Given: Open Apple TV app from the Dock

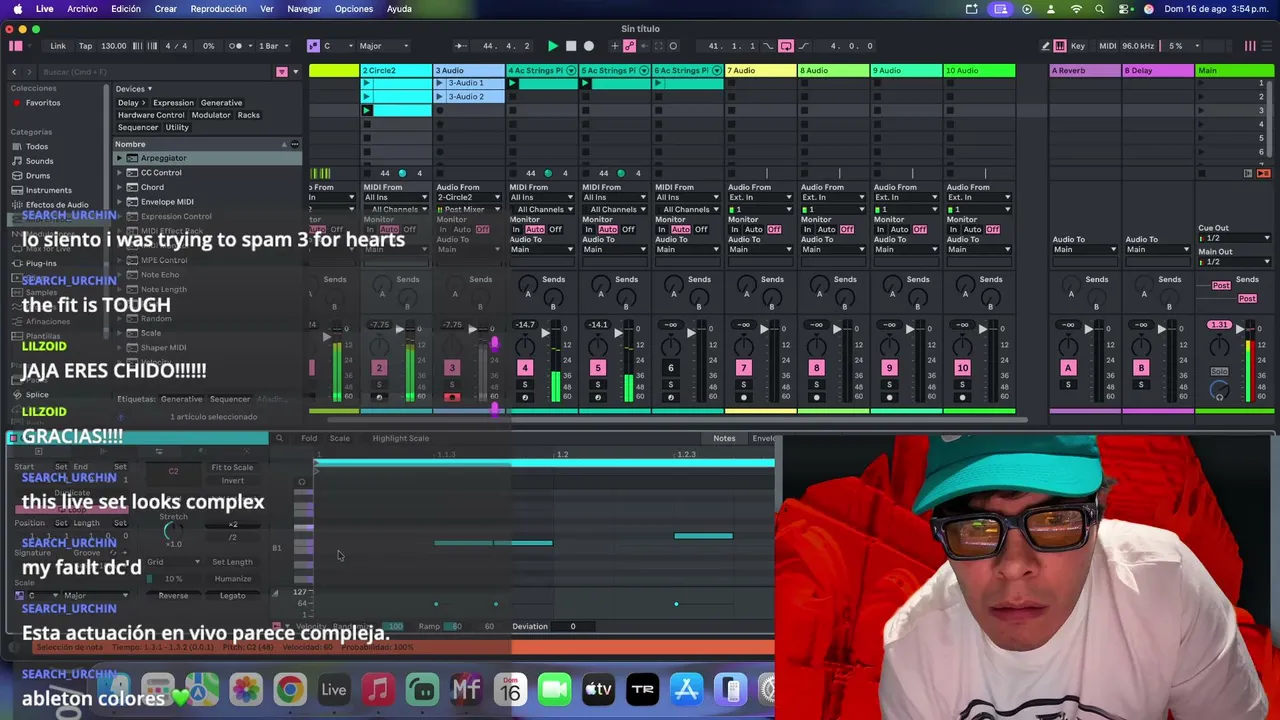Looking at the screenshot, I should (598, 689).
